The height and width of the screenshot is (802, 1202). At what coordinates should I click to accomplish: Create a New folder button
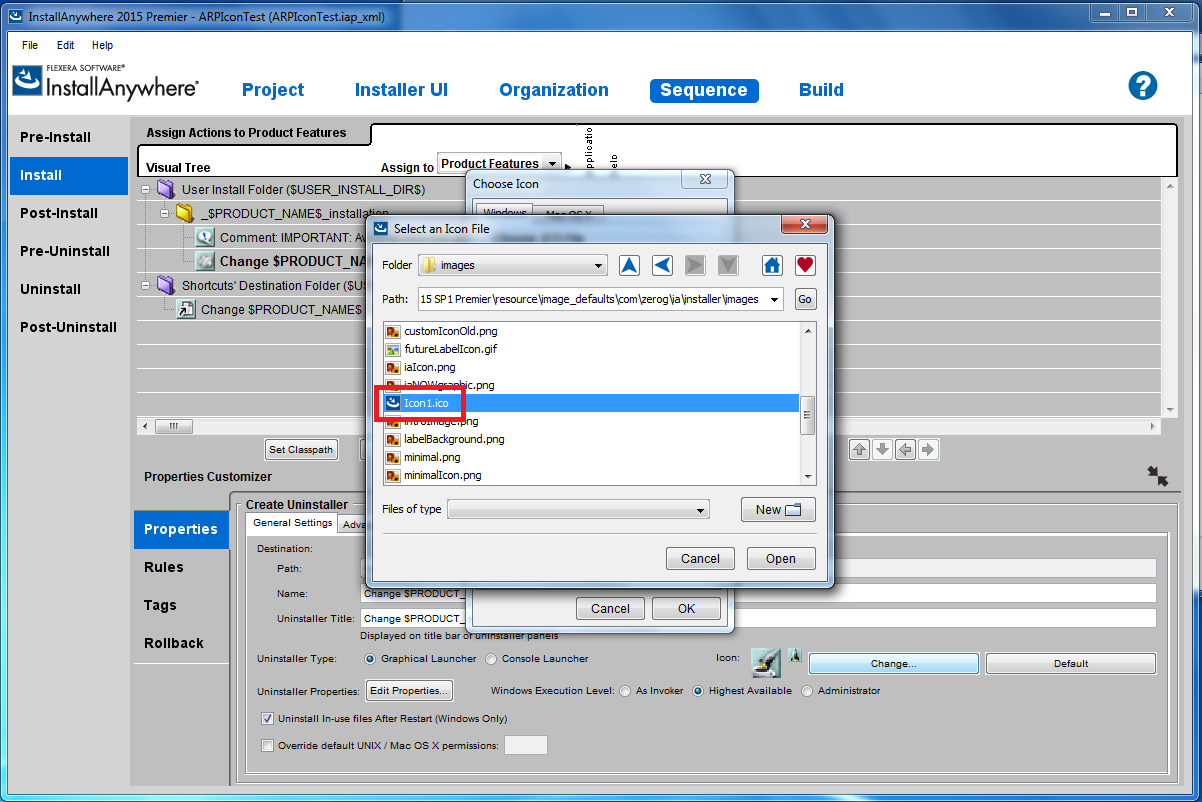778,509
